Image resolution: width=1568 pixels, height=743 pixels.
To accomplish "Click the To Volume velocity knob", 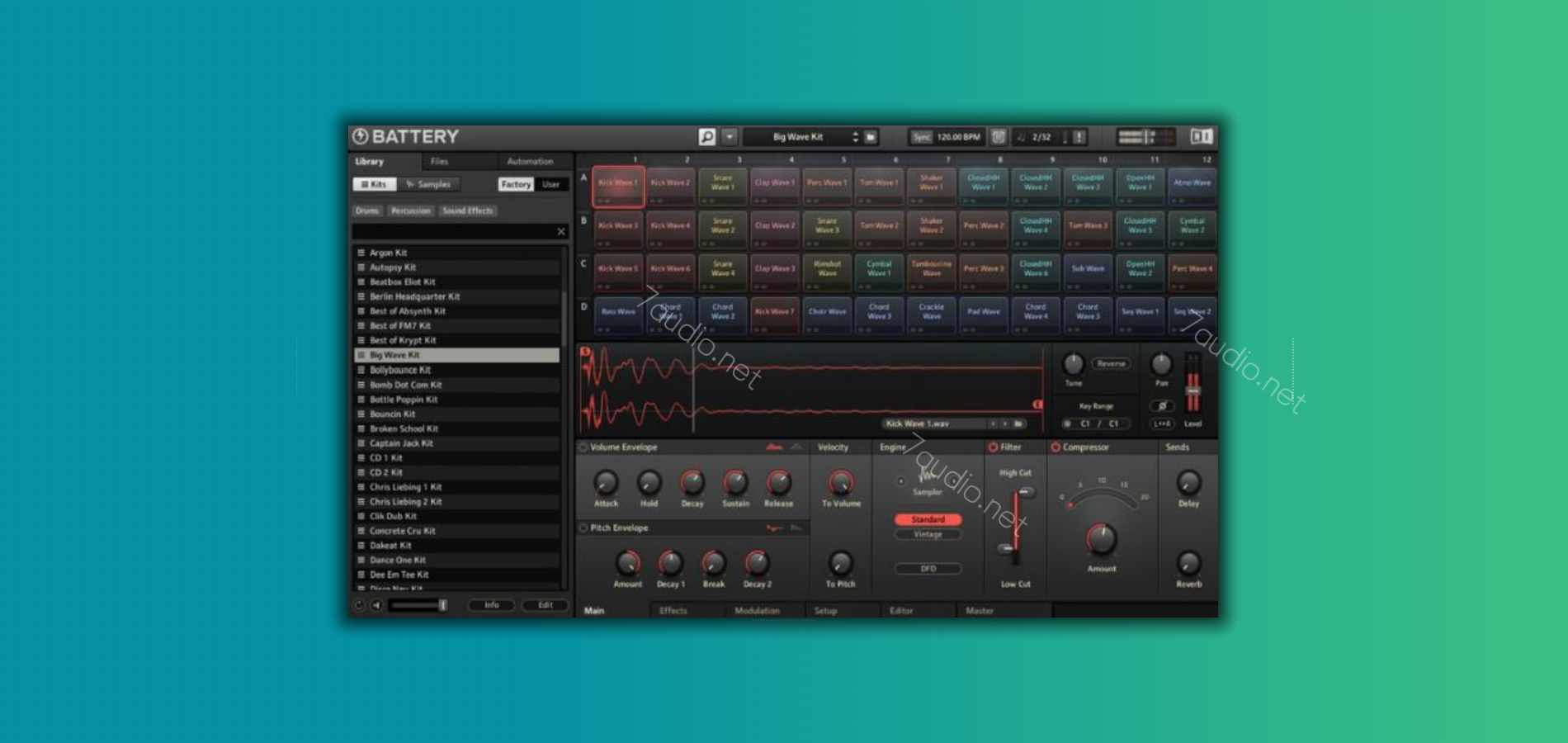I will click(x=841, y=483).
